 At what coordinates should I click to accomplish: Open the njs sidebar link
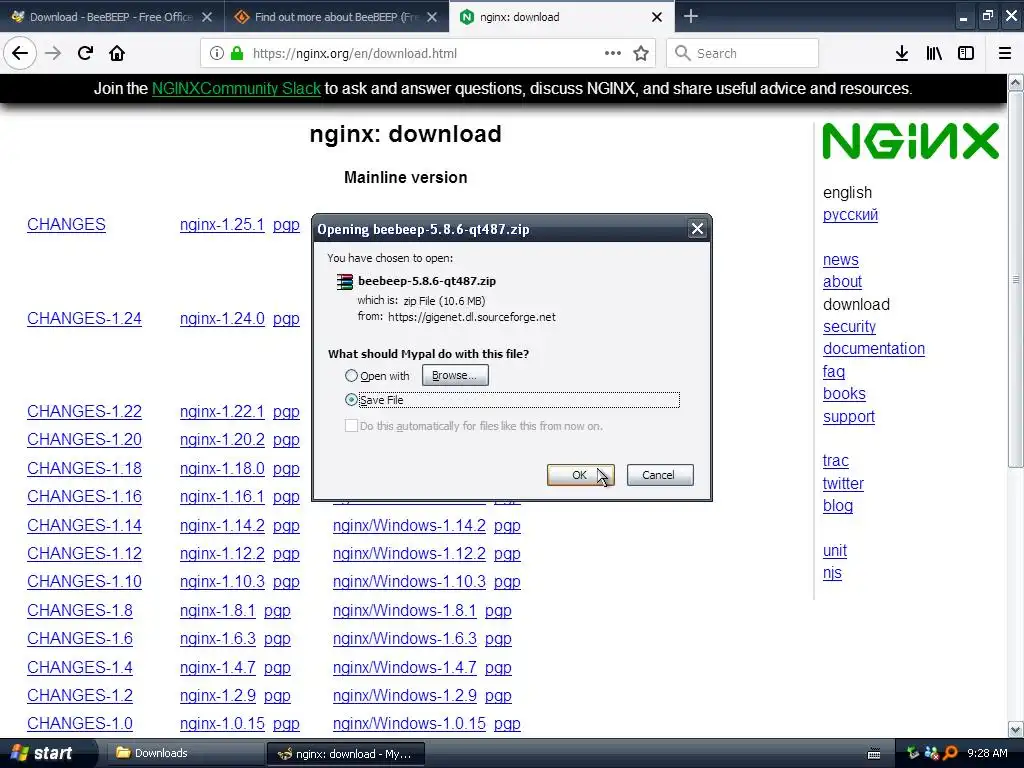tap(832, 572)
